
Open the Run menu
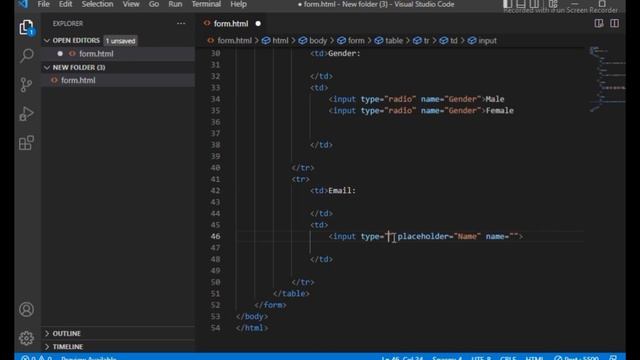tap(175, 4)
